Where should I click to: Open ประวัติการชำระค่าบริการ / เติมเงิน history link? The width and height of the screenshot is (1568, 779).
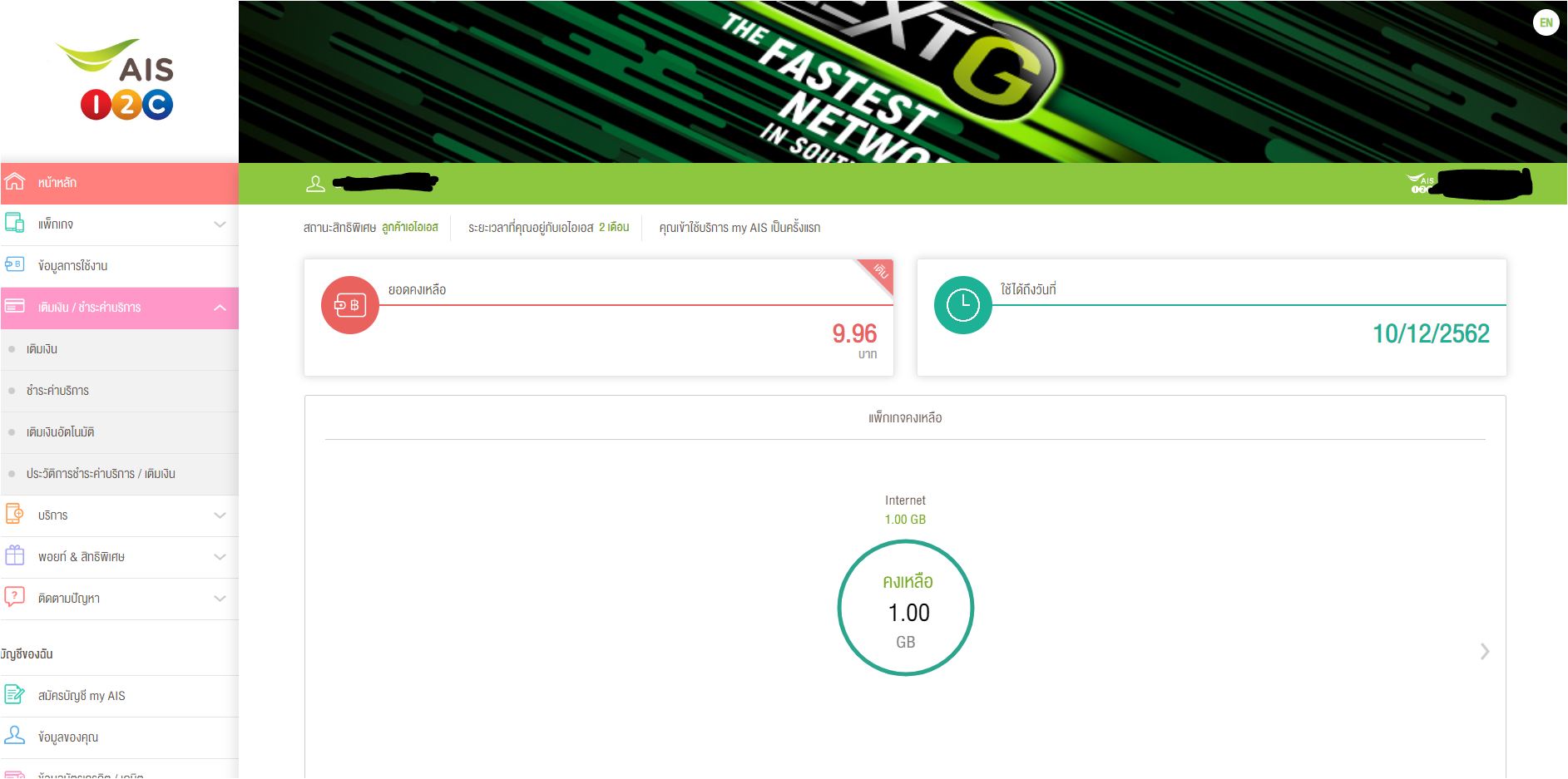point(101,474)
